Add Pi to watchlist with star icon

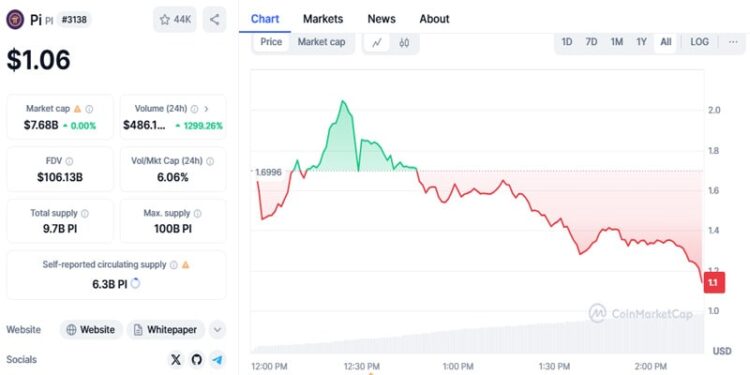[175, 20]
